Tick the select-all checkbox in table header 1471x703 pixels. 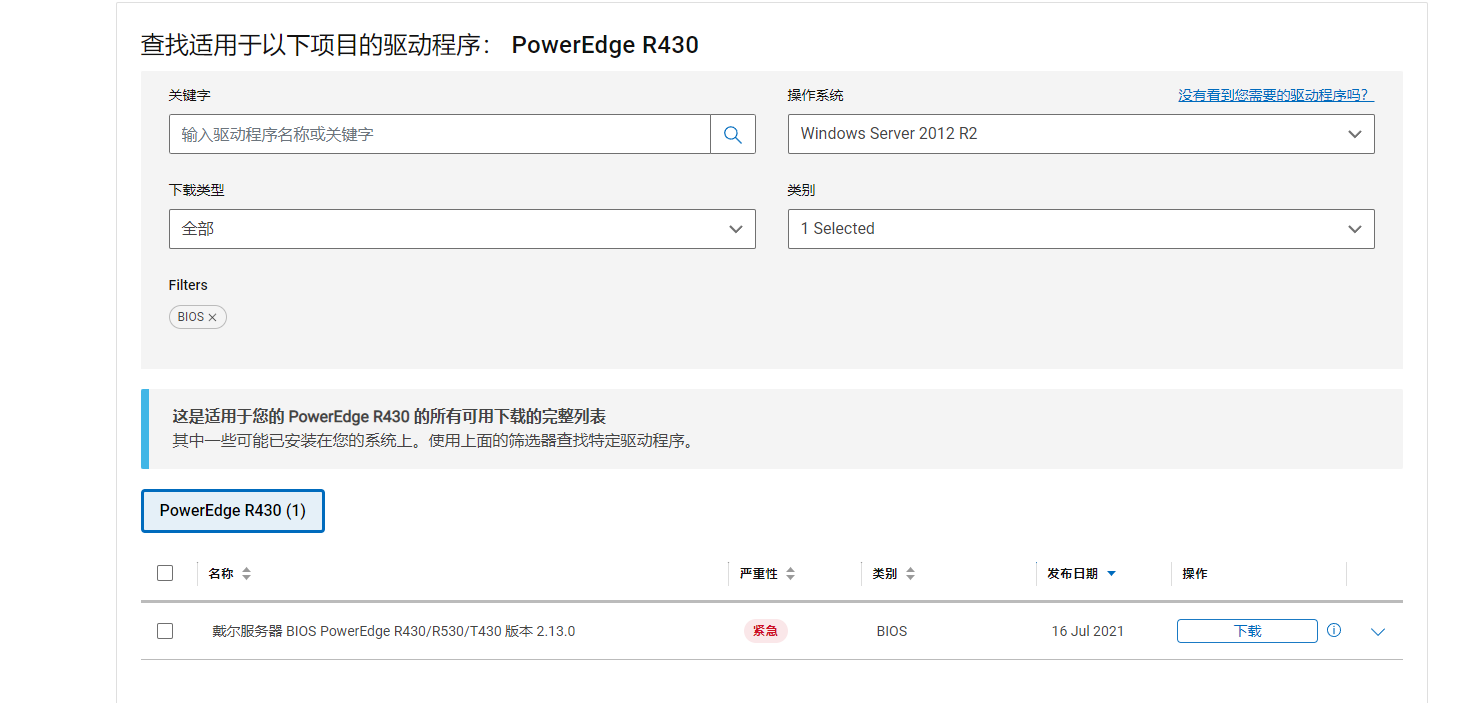(x=165, y=573)
